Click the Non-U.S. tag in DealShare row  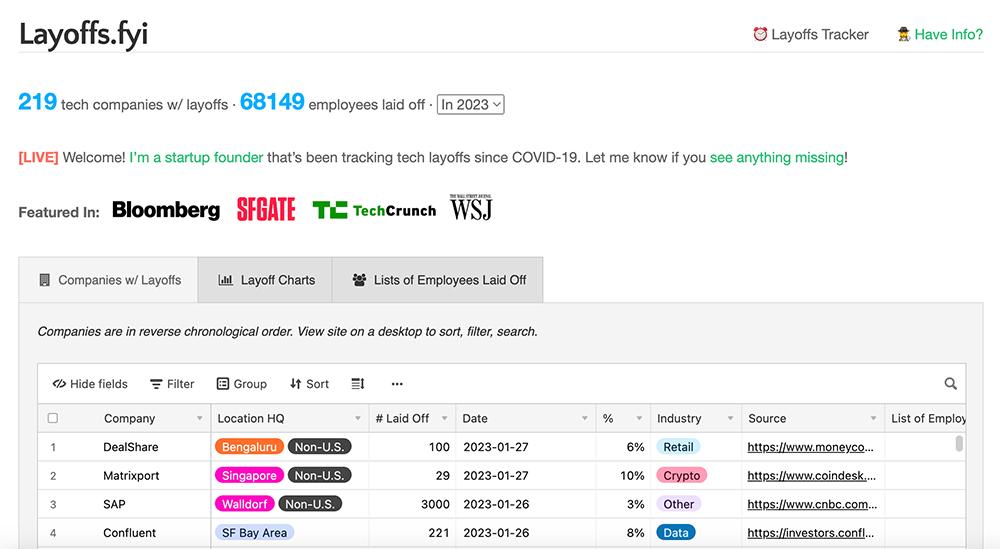319,447
